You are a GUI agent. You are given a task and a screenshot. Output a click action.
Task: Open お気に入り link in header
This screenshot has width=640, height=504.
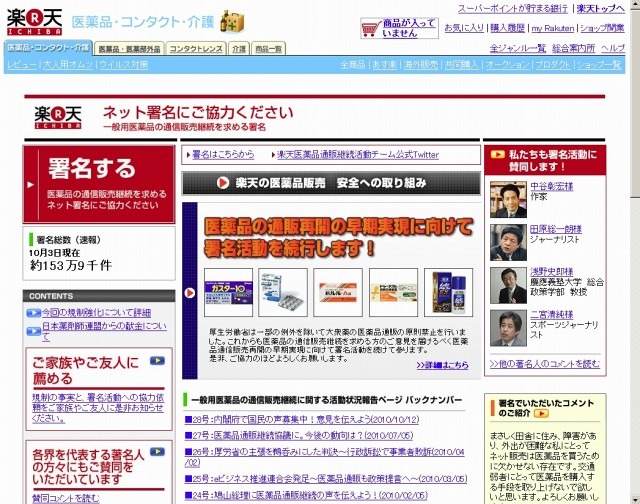pyautogui.click(x=464, y=28)
